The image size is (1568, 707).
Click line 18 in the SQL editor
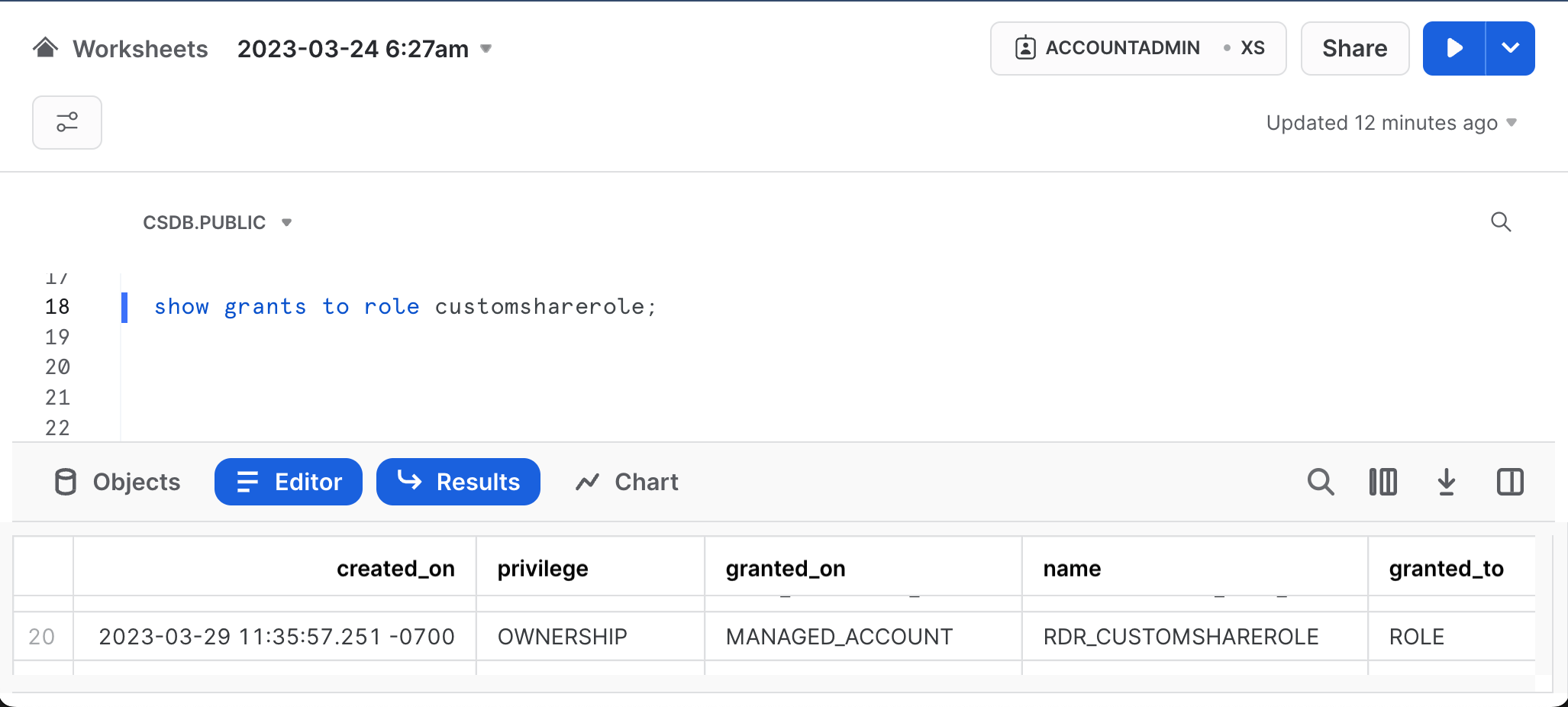[x=405, y=306]
